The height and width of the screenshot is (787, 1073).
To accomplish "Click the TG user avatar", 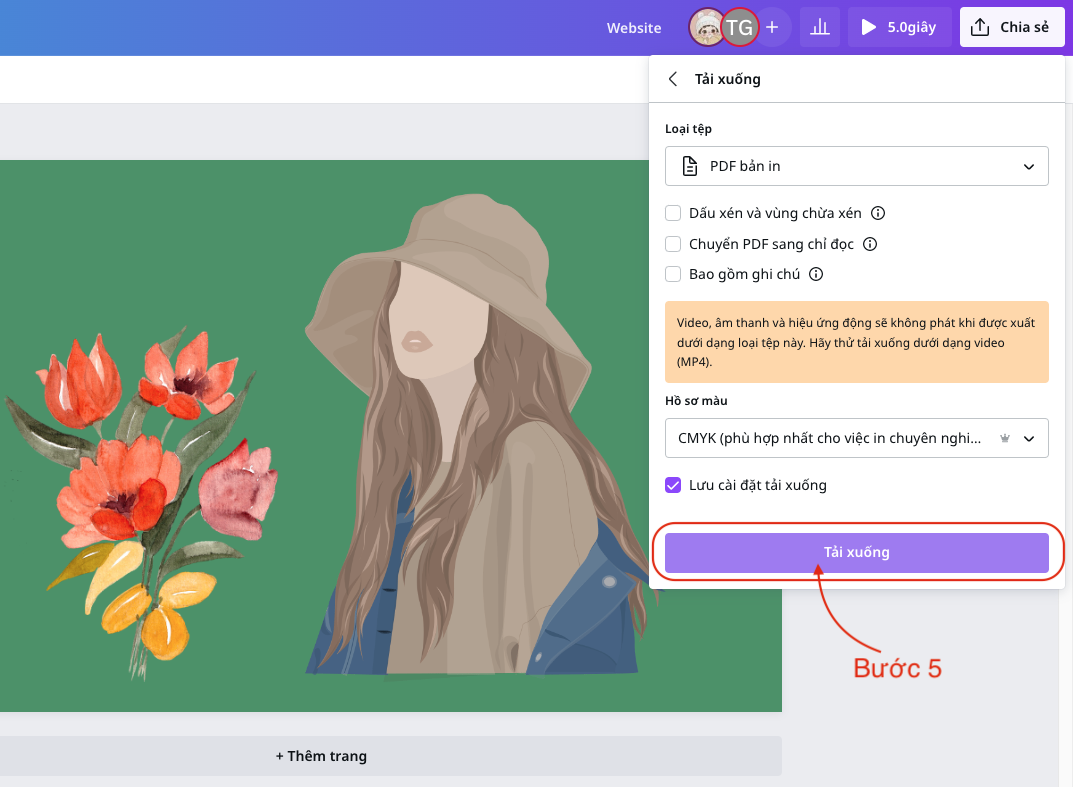I will pyautogui.click(x=739, y=27).
